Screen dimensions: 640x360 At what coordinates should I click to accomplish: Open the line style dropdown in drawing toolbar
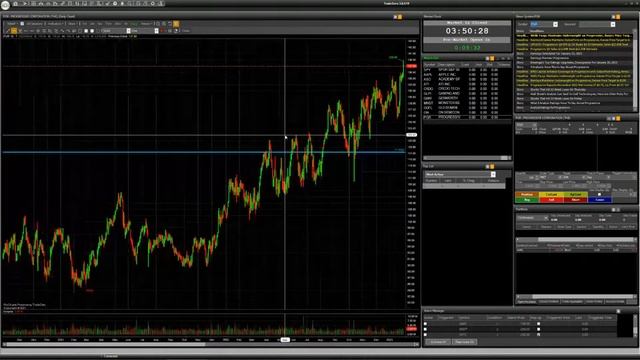coord(128,31)
